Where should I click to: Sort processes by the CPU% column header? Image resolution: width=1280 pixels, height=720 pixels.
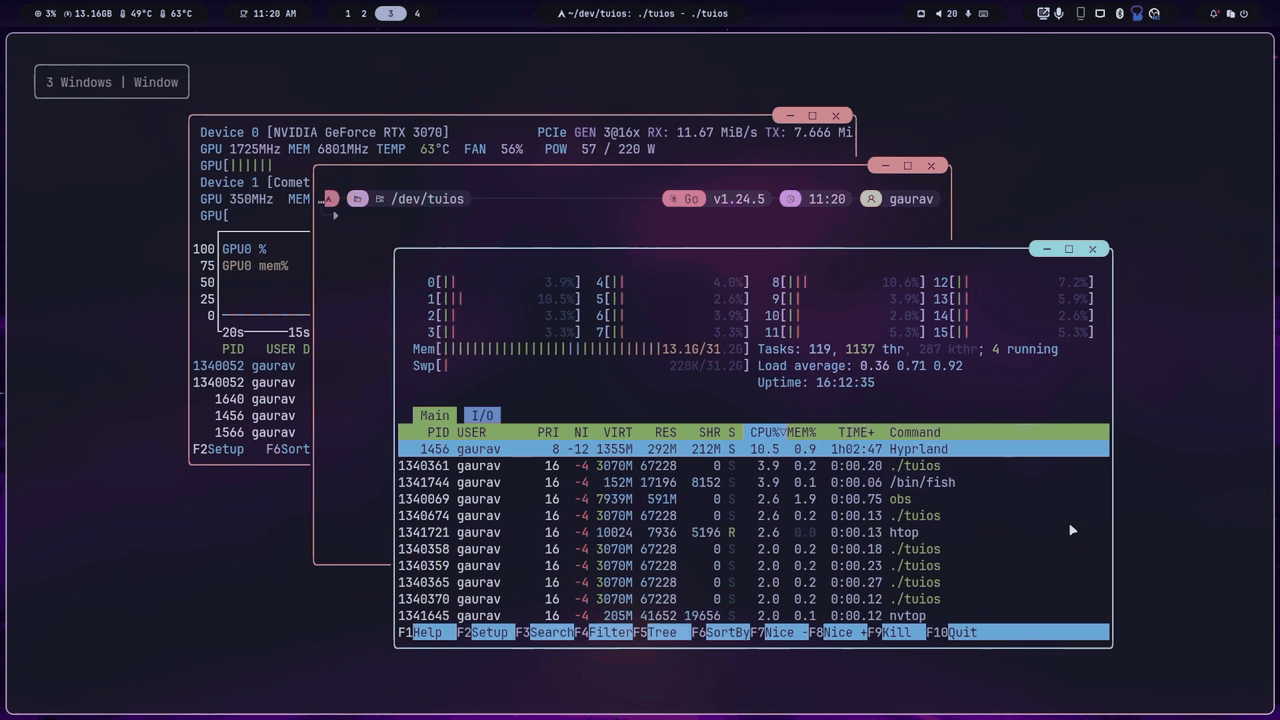(765, 432)
